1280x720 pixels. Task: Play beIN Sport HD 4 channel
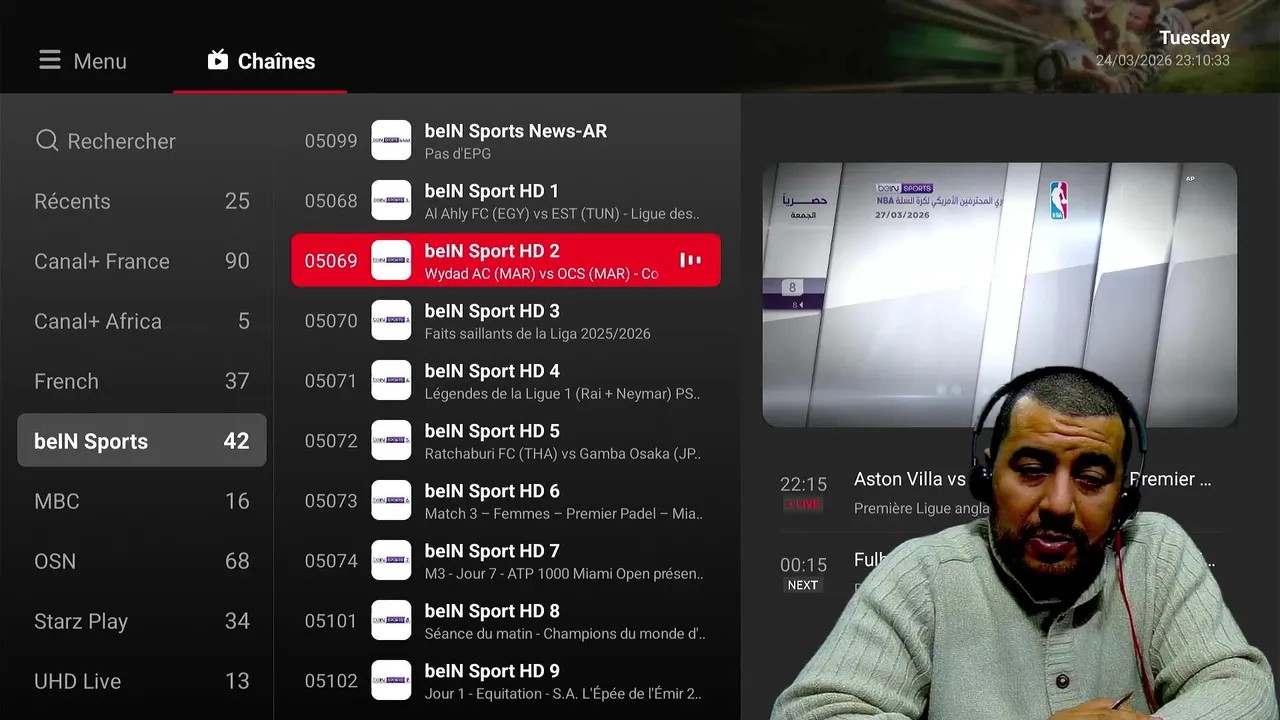[505, 380]
